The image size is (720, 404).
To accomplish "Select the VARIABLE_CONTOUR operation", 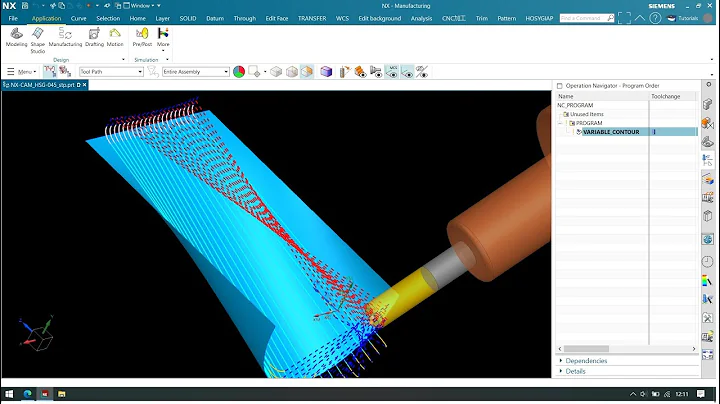I will pos(611,132).
